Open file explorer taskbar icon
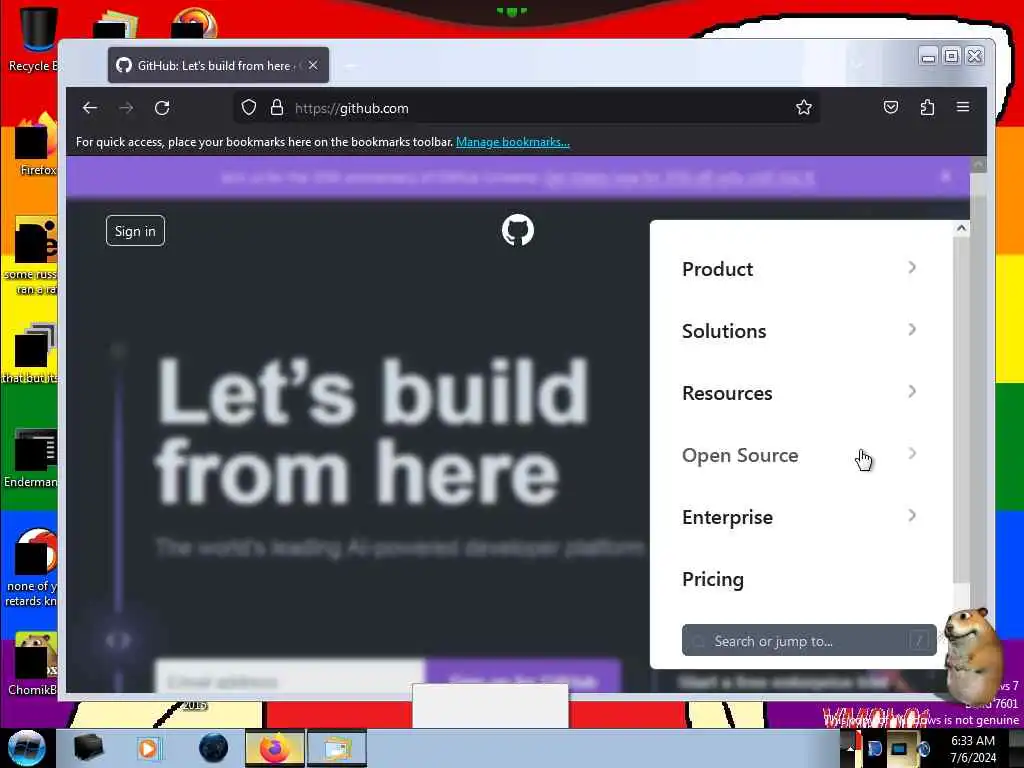Viewport: 1024px width, 768px height. point(336,748)
